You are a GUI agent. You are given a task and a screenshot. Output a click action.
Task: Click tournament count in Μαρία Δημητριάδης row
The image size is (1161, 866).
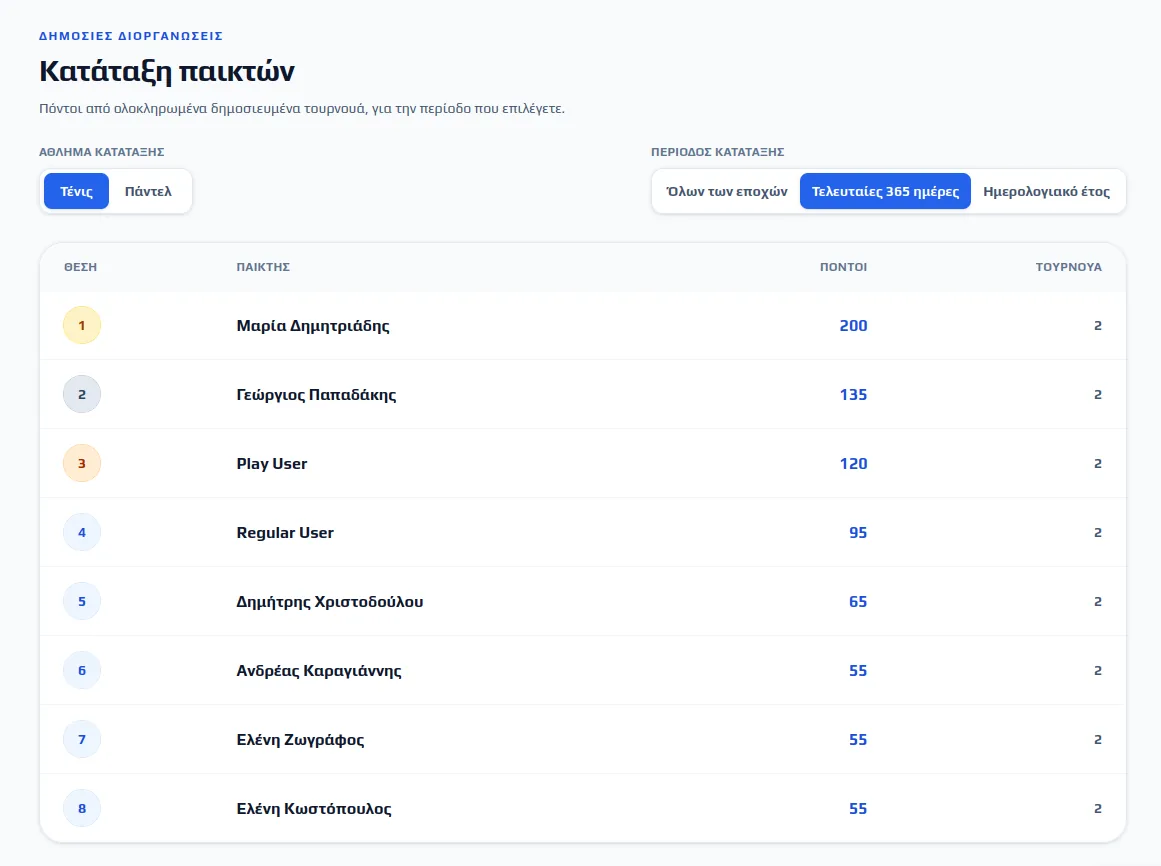click(x=1098, y=326)
